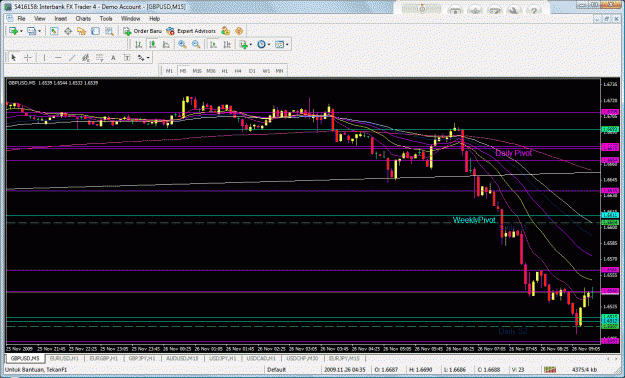Screen dimensions: 625x378
Task: Open the File menu
Action: point(21,19)
